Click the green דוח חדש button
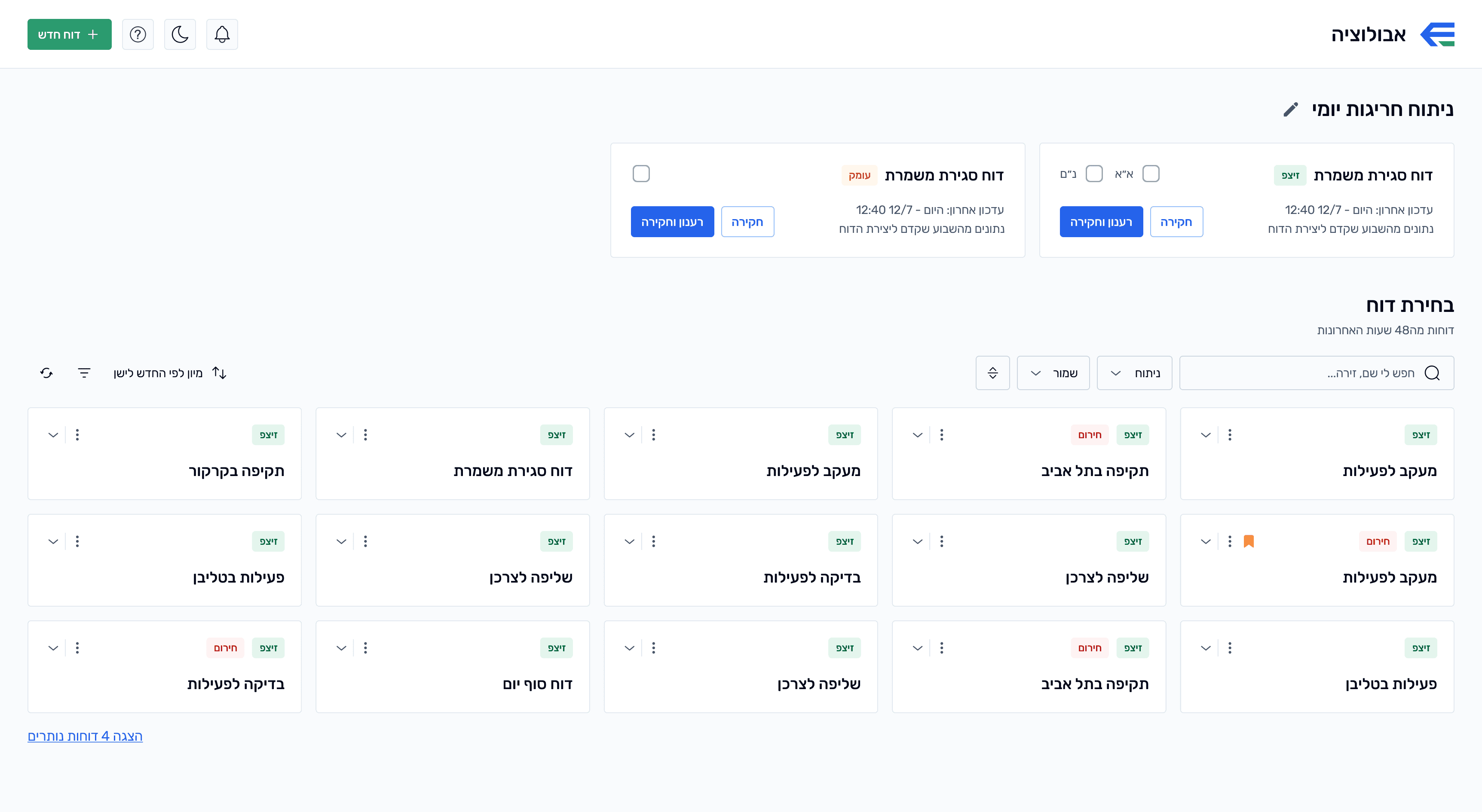The image size is (1482, 812). coord(70,34)
